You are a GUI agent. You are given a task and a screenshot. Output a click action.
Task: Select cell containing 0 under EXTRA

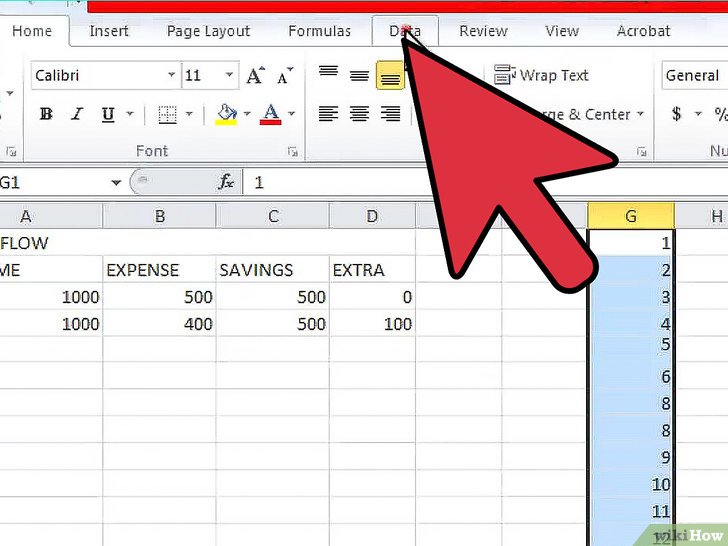click(x=372, y=297)
